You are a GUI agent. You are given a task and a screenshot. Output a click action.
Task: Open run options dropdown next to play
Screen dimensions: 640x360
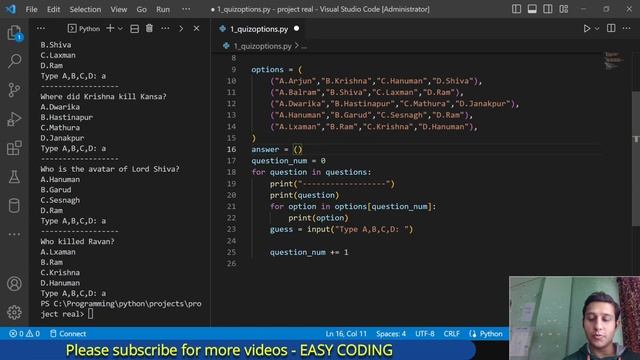(x=597, y=29)
